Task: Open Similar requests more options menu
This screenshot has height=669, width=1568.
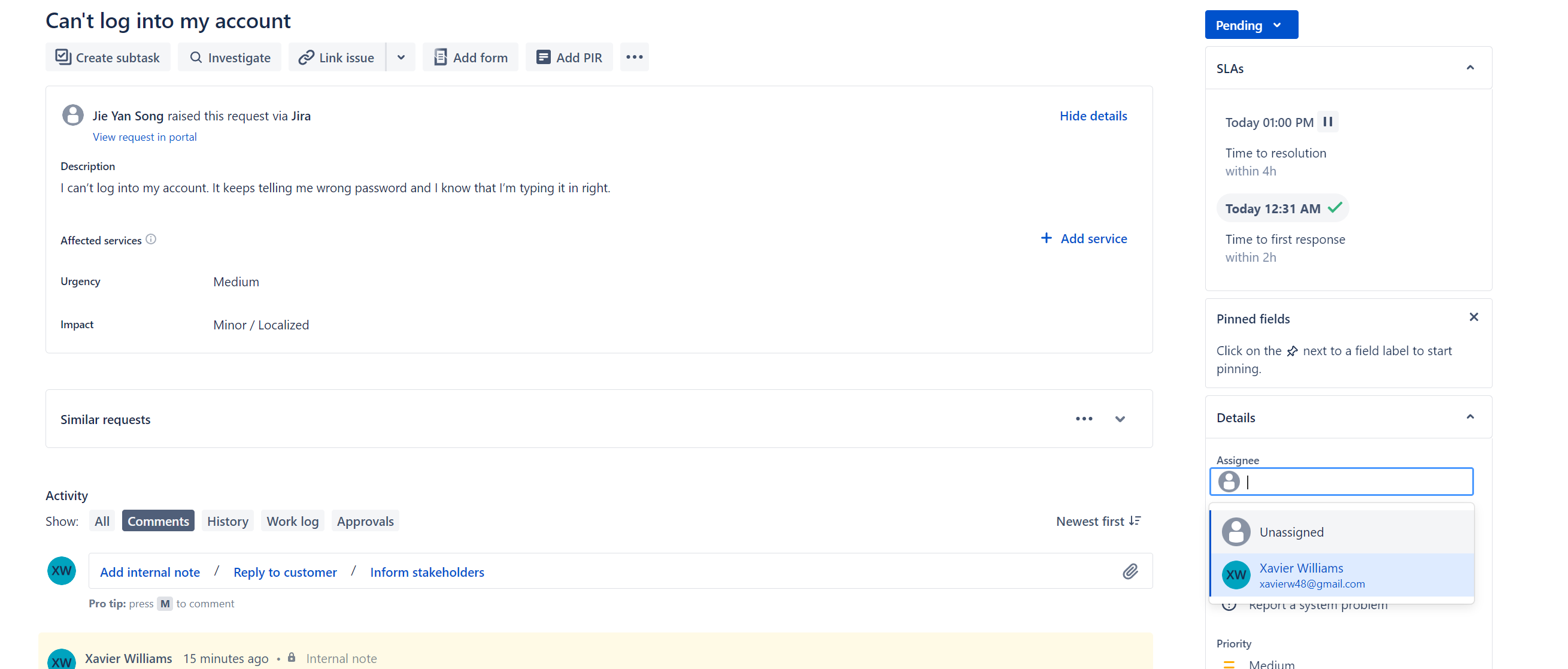Action: (1084, 419)
